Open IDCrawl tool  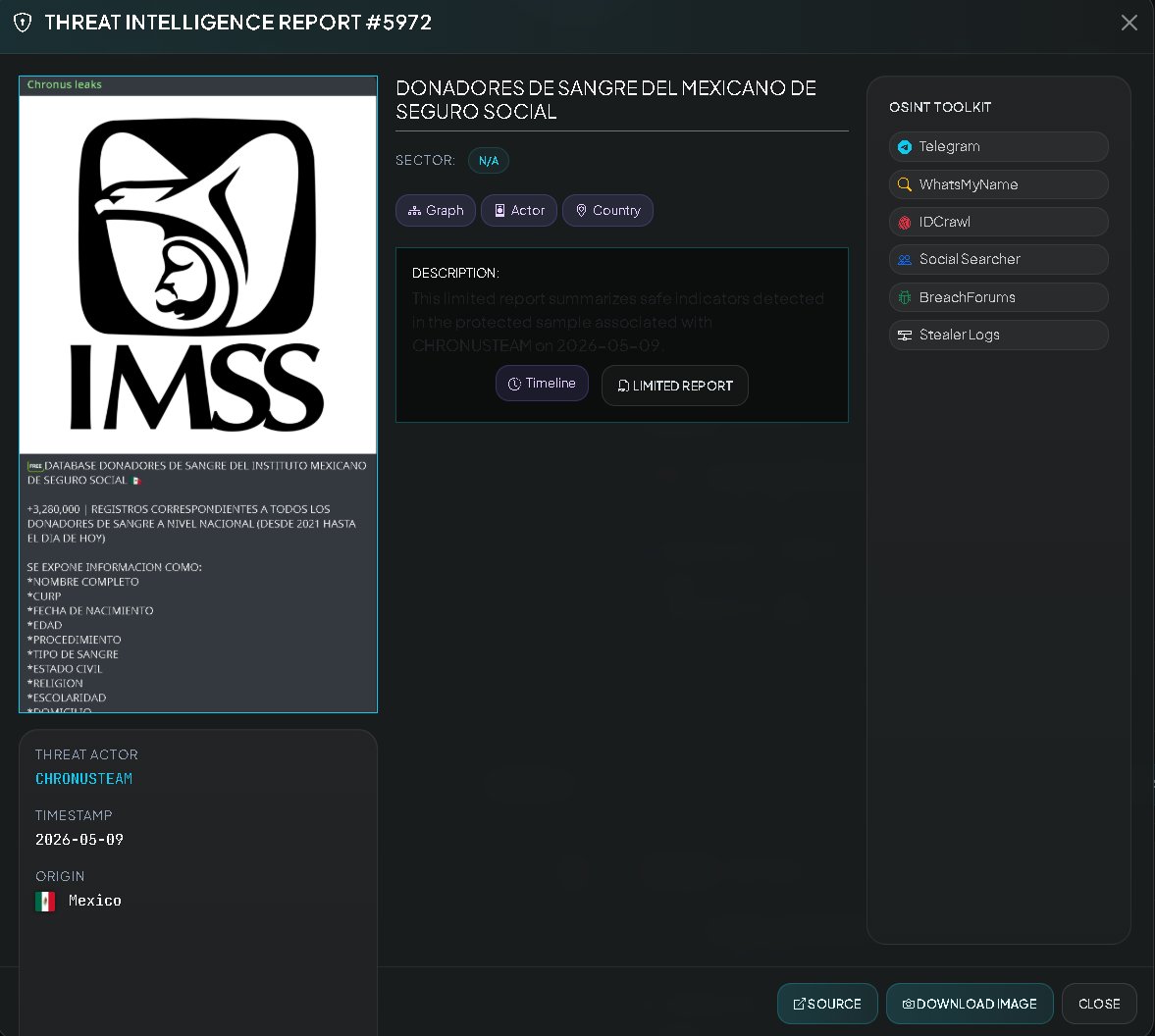[998, 222]
